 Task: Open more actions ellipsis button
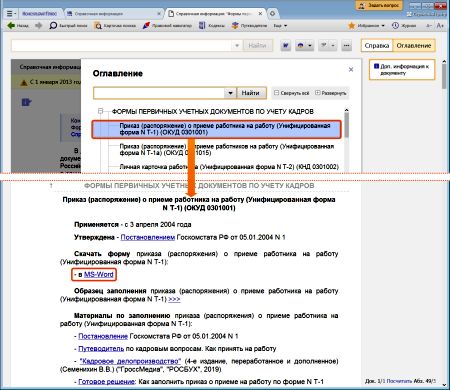pyautogui.click(x=347, y=45)
